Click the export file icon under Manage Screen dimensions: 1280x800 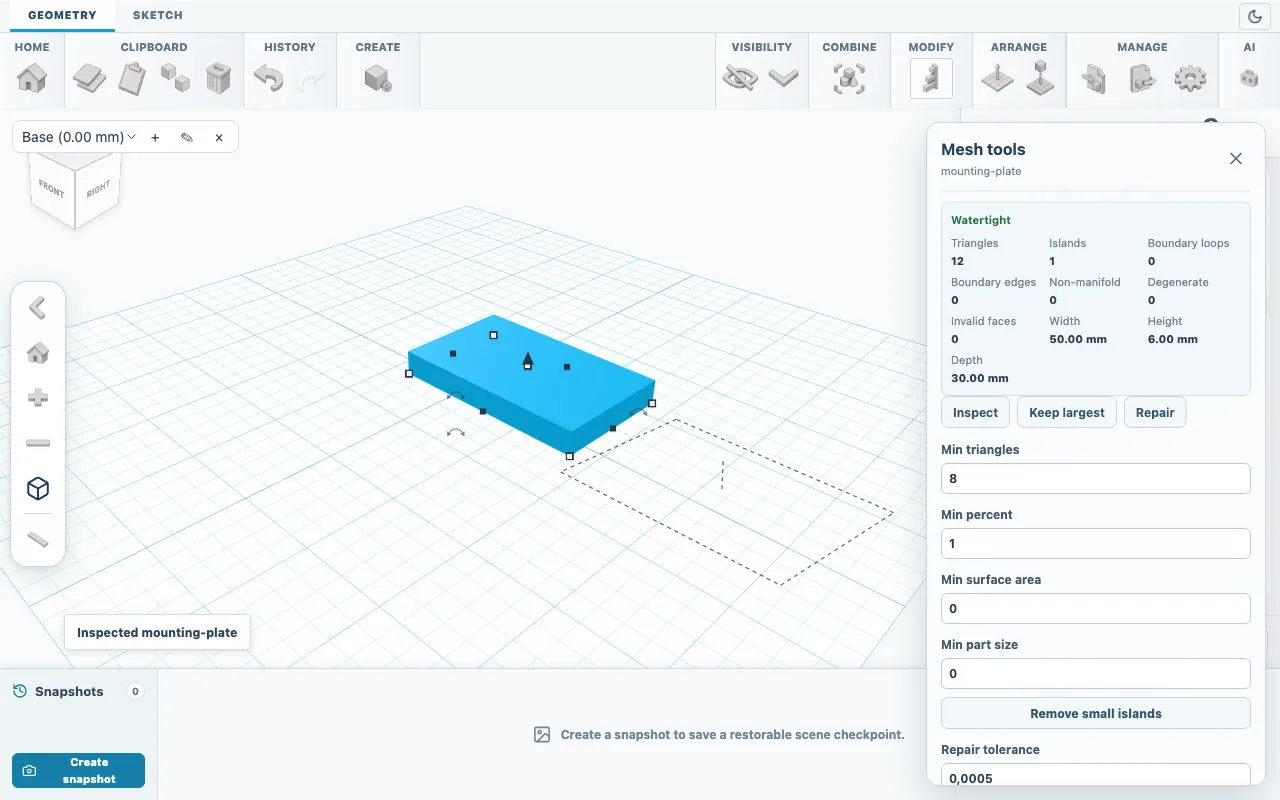click(x=1142, y=78)
